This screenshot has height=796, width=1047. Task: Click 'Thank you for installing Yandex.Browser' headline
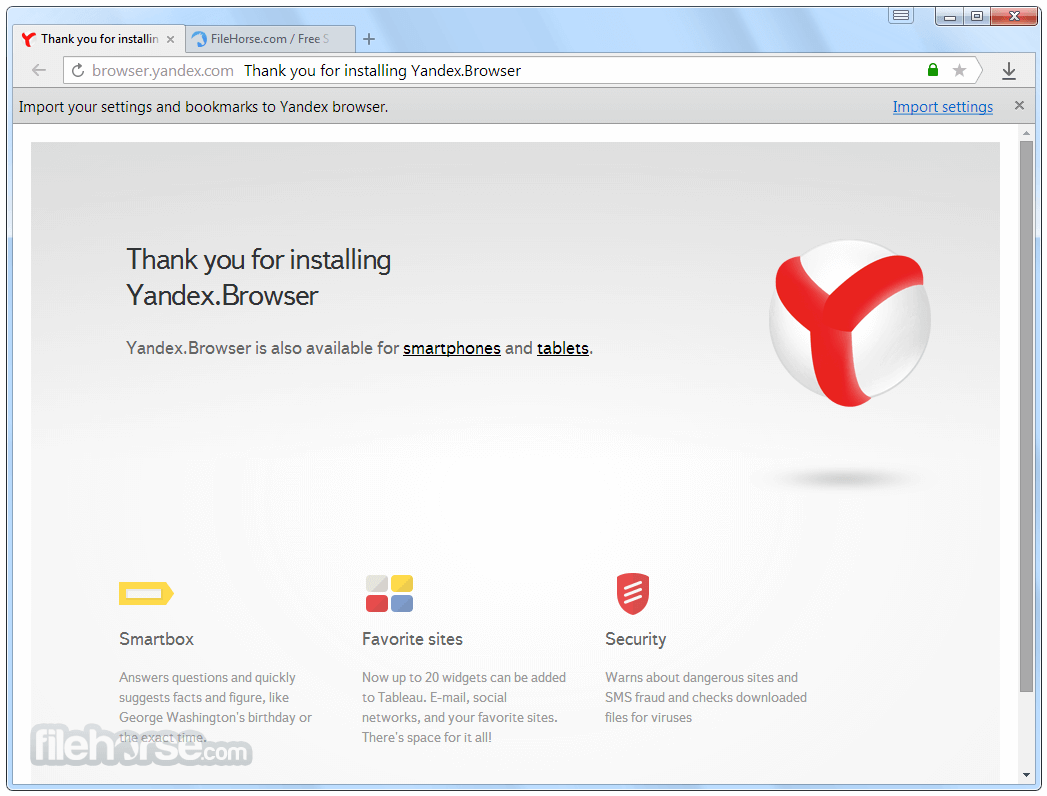coord(258,277)
